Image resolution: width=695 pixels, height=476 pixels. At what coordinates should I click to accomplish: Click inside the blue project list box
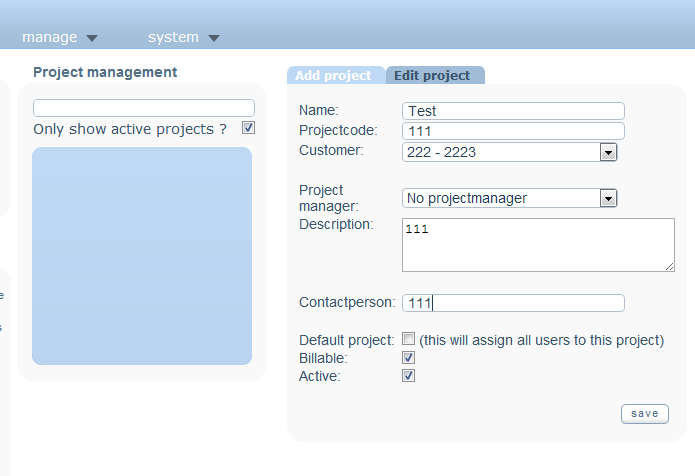pyautogui.click(x=142, y=255)
